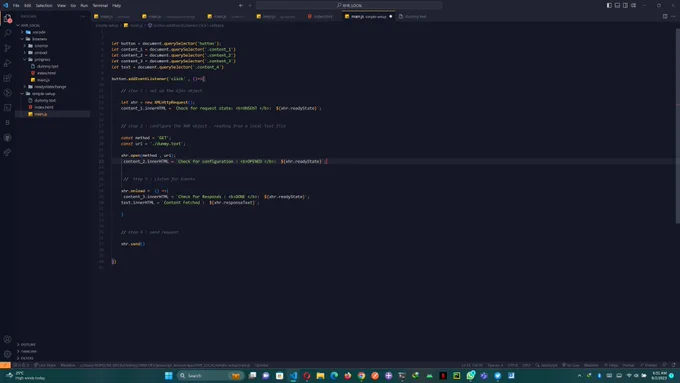Switch to the dummy.text editor tab
This screenshot has height=383, width=680.
[x=413, y=16]
